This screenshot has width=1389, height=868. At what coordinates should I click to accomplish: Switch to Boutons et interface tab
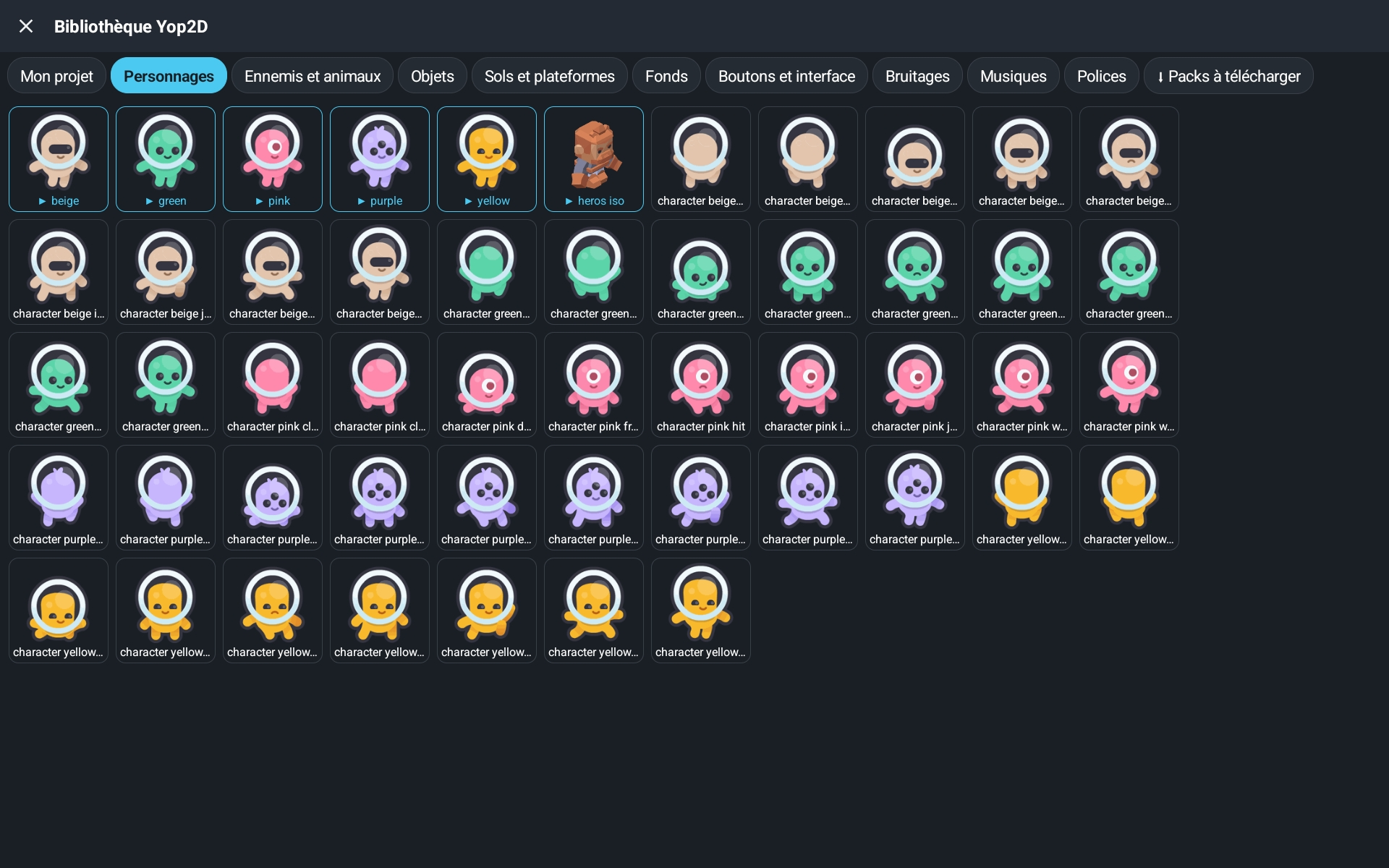(786, 76)
